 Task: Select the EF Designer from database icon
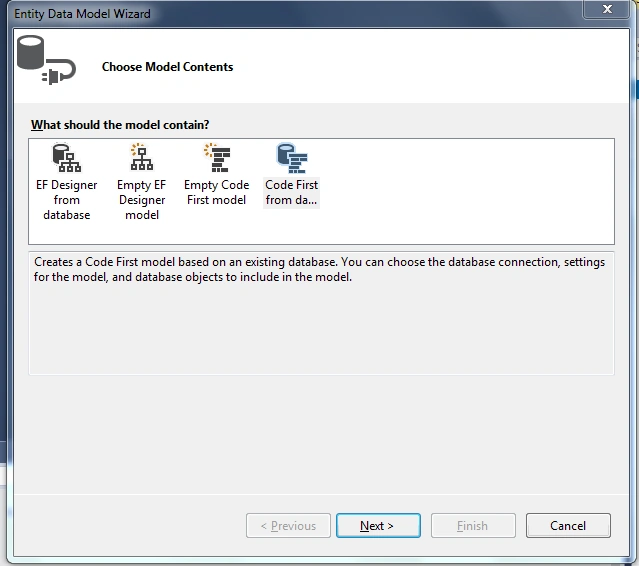pos(67,158)
